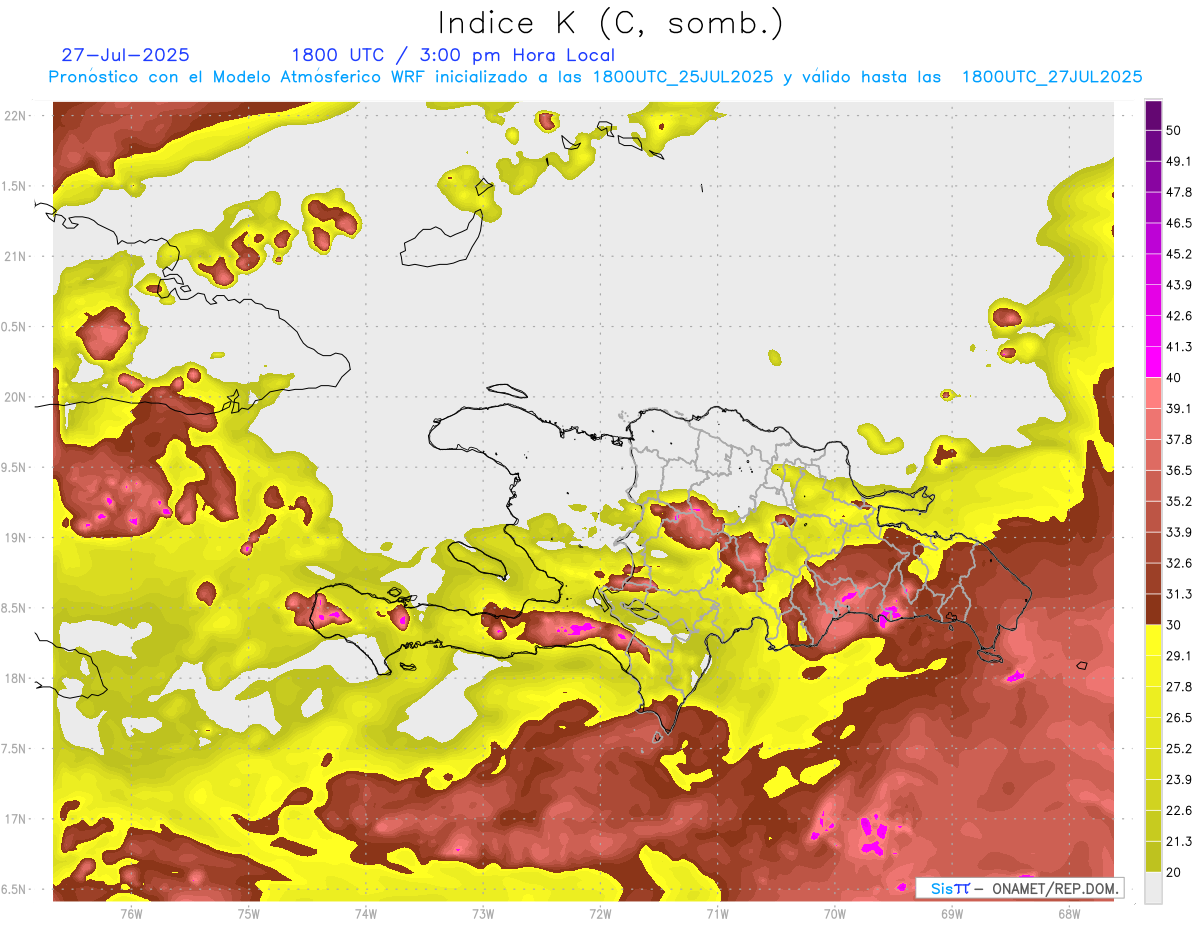Click the '35.2' colorbar value
This screenshot has width=1200, height=927.
coord(1179,501)
